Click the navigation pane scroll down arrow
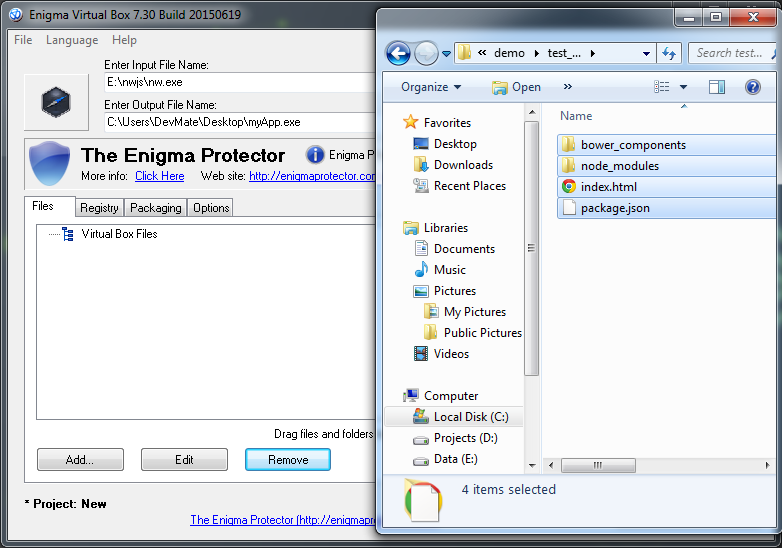Viewport: 782px width, 548px height. pyautogui.click(x=532, y=466)
